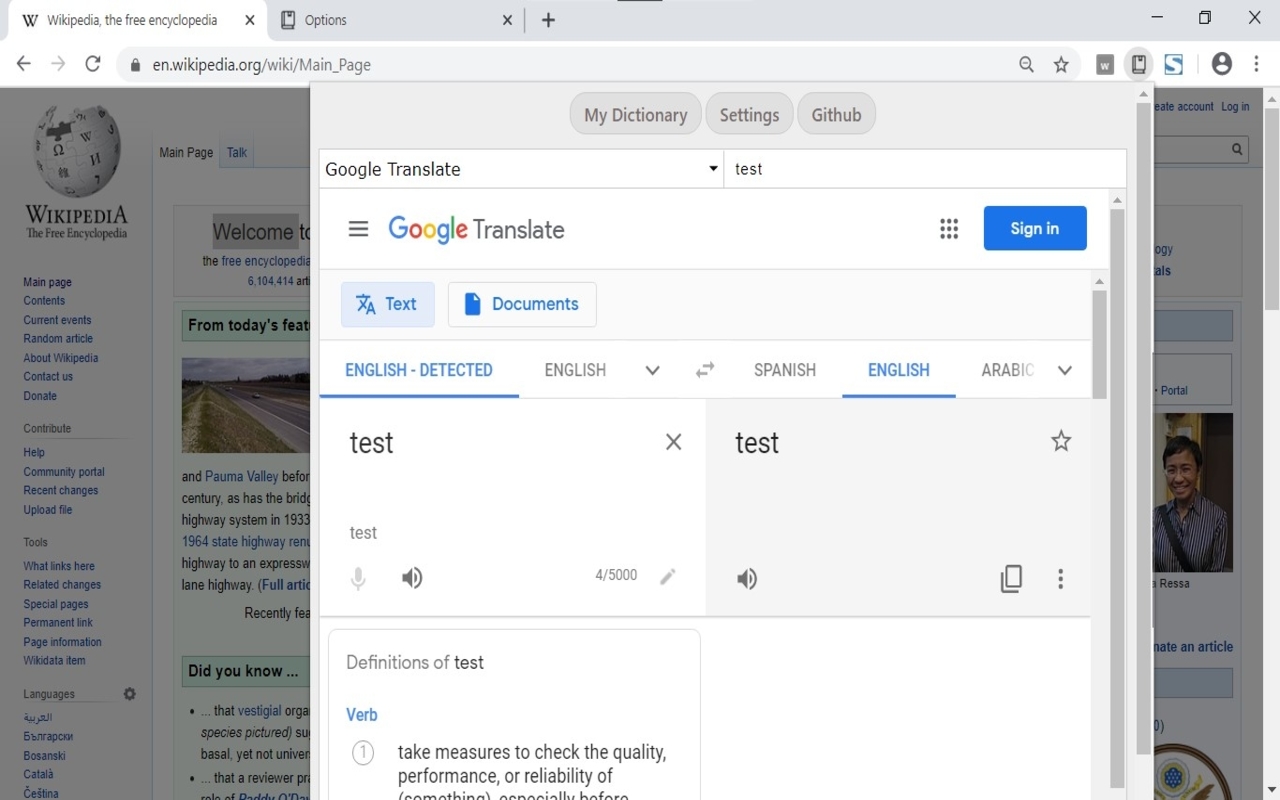Select ARABIC as target language

pos(1007,370)
